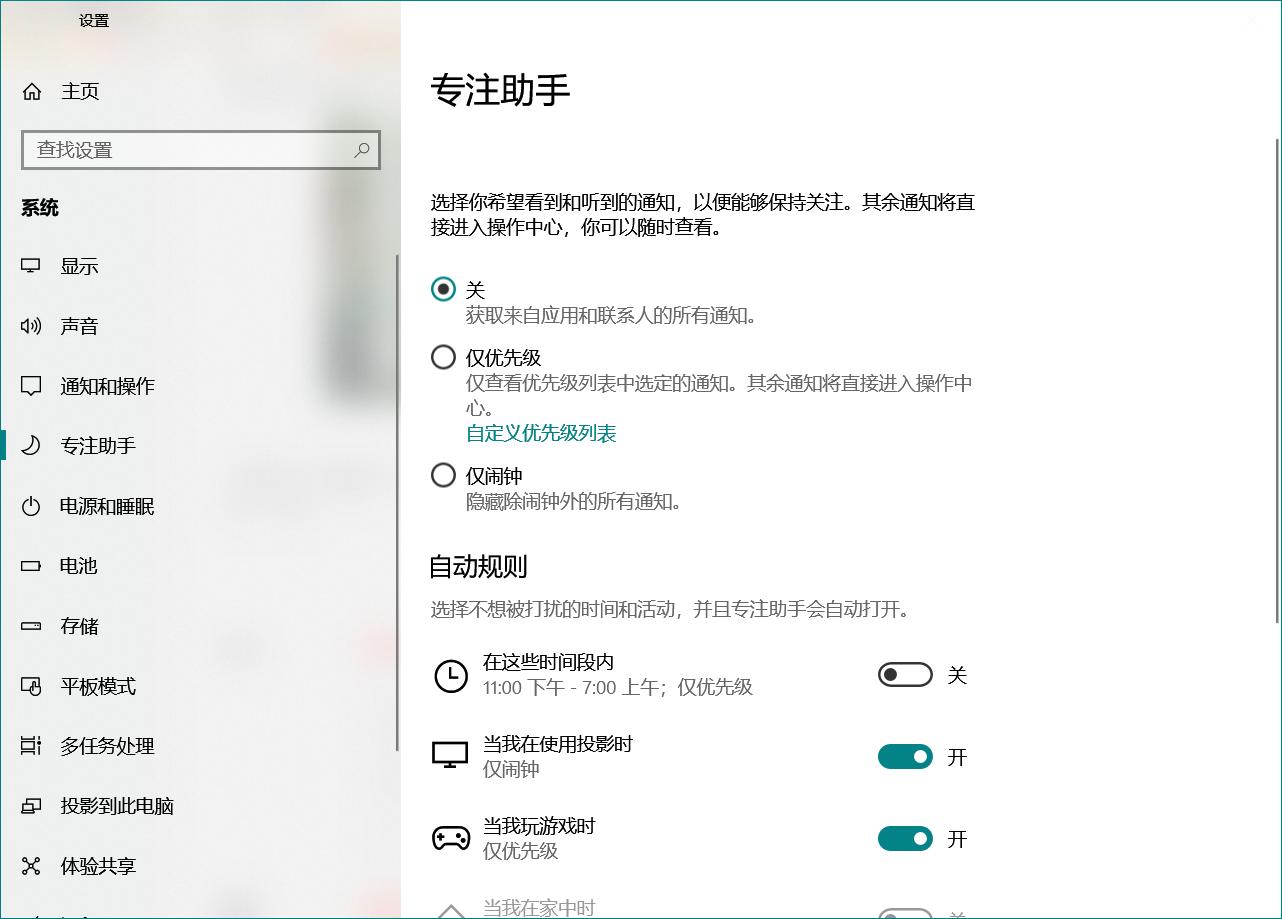Open 电源和睡眠 from the sidebar
This screenshot has height=919, width=1282.
coord(105,506)
